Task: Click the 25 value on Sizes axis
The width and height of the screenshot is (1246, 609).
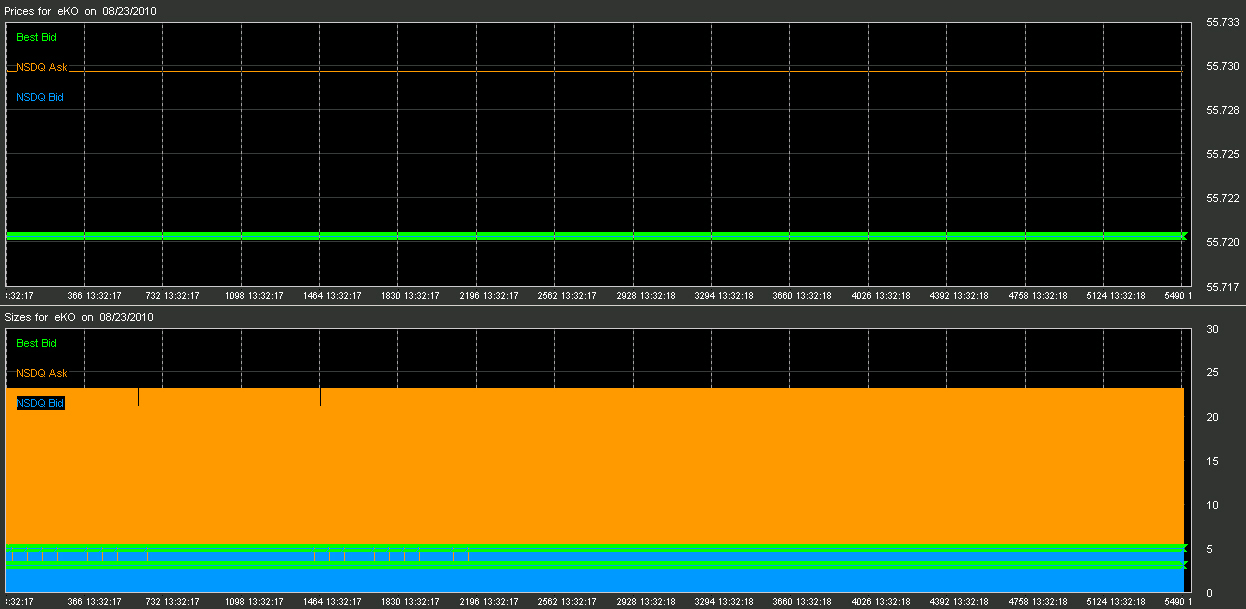Action: click(x=1212, y=373)
